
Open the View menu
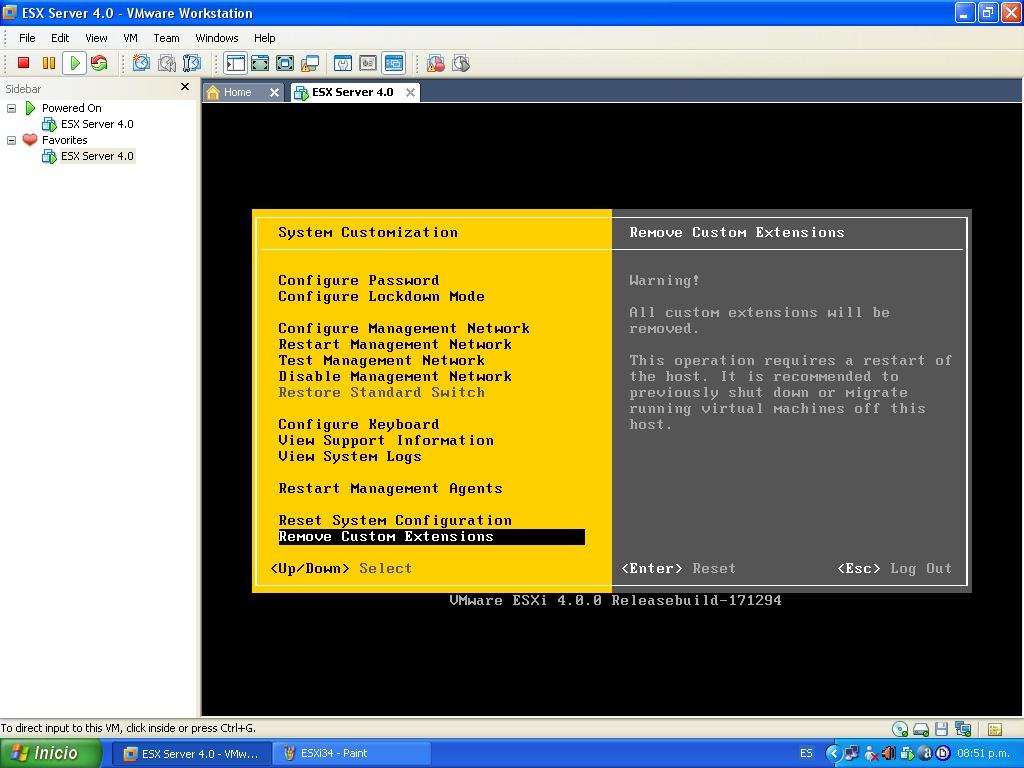pyautogui.click(x=96, y=38)
